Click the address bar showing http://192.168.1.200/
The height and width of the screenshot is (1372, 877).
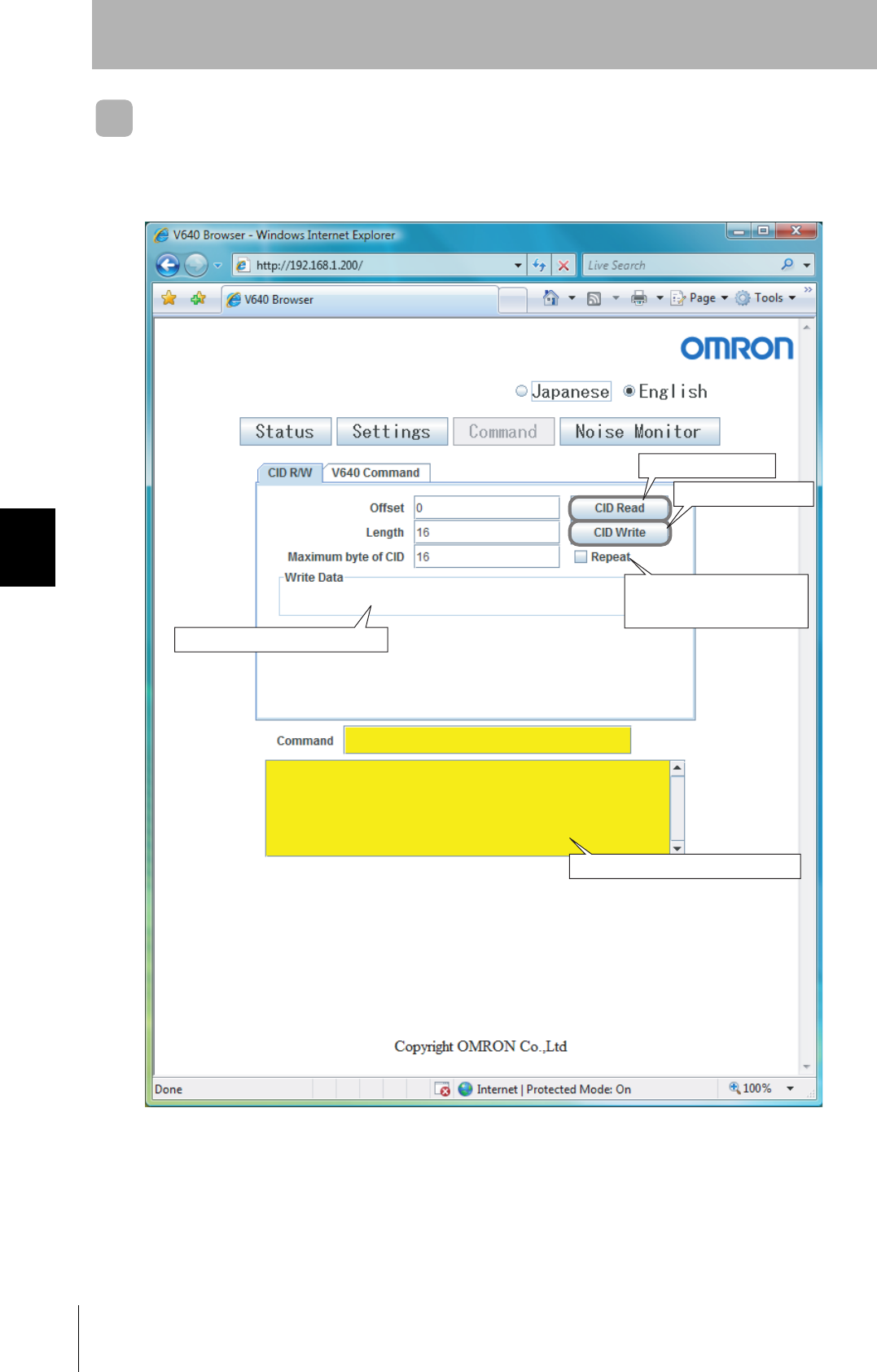(x=379, y=265)
